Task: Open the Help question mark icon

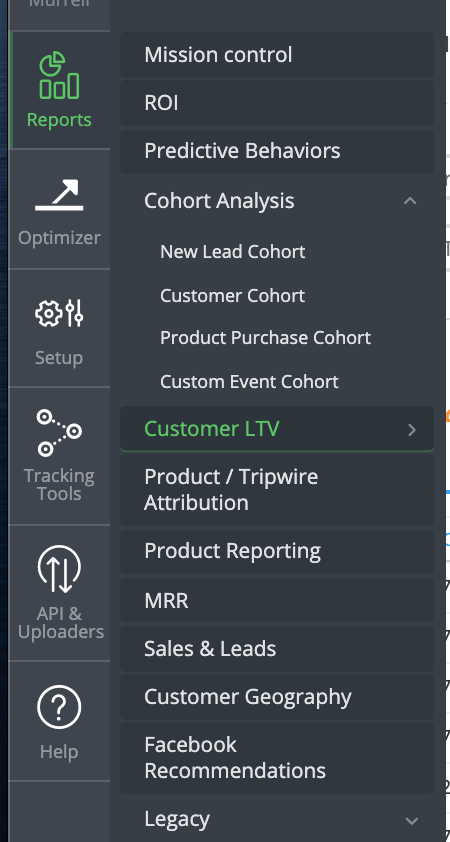Action: tap(59, 707)
